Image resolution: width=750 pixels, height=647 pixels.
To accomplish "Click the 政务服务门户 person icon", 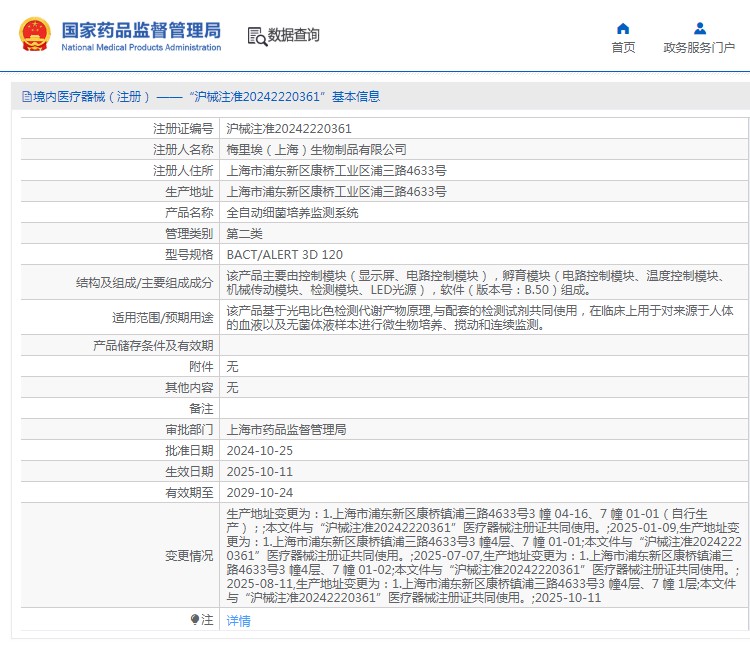I will coord(699,28).
